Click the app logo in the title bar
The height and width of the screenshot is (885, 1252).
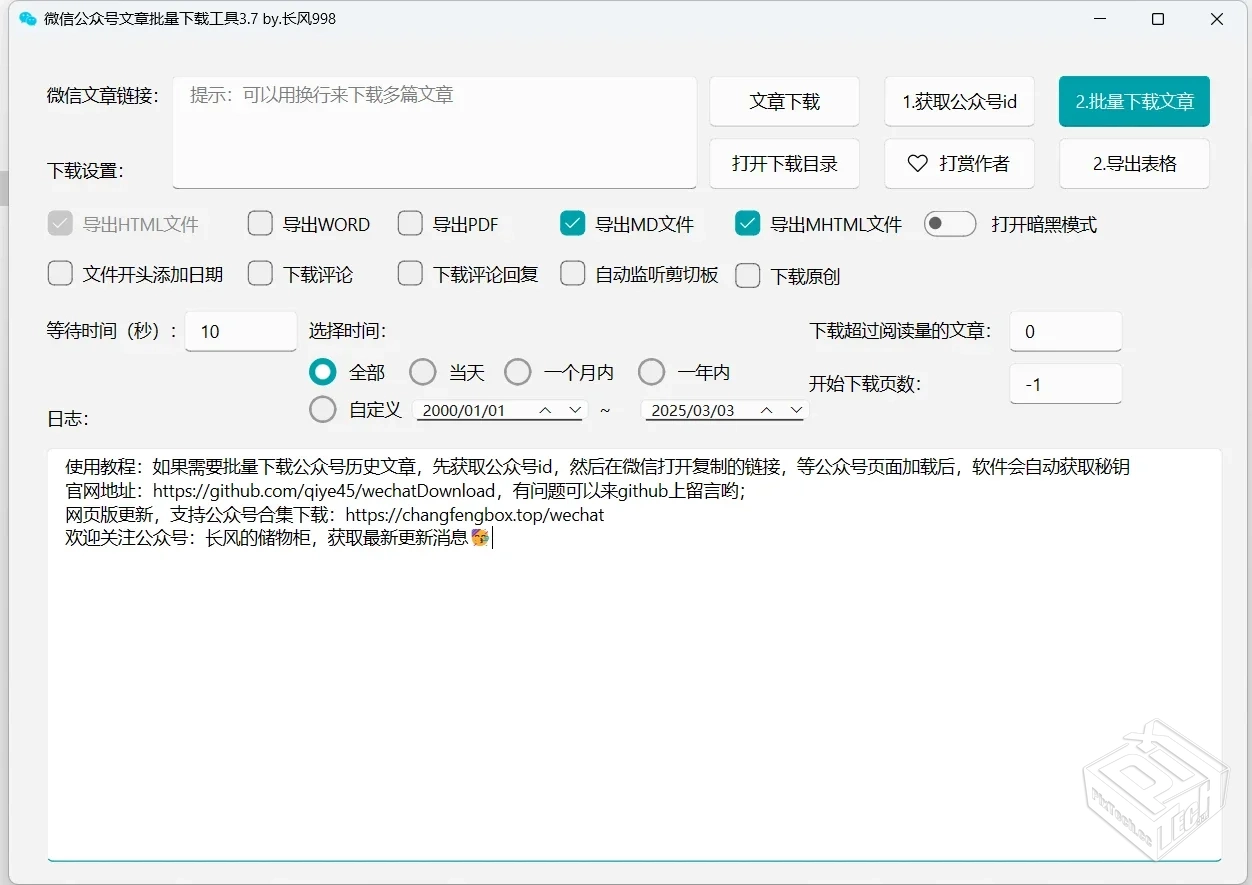[x=27, y=19]
